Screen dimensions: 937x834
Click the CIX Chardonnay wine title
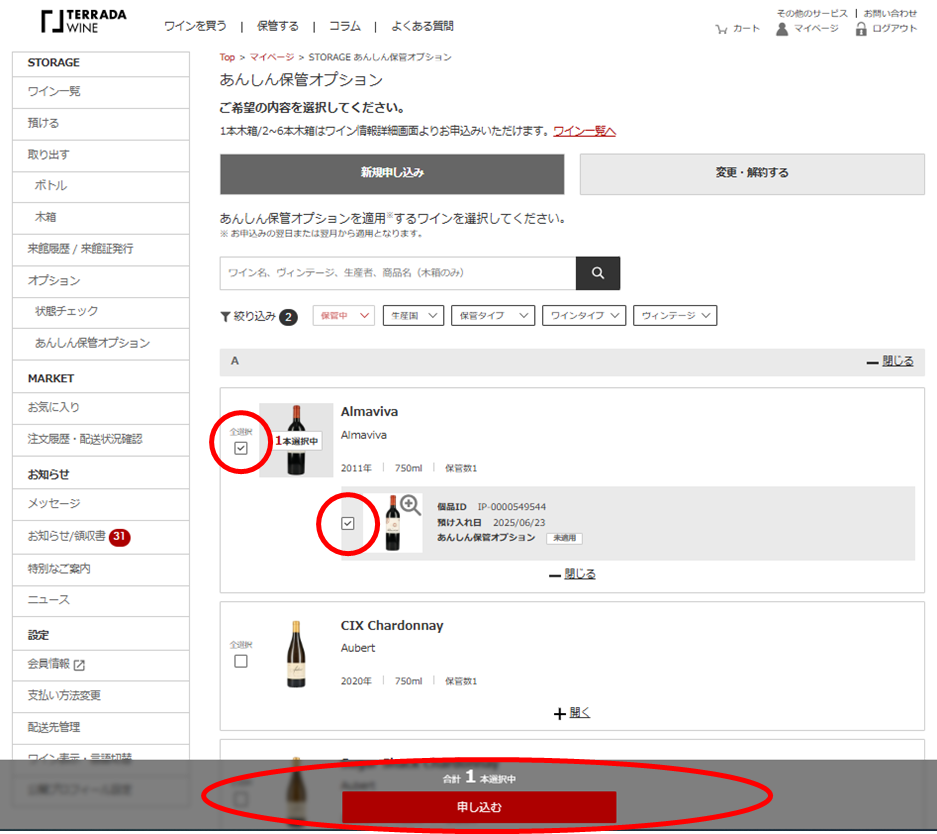point(392,626)
